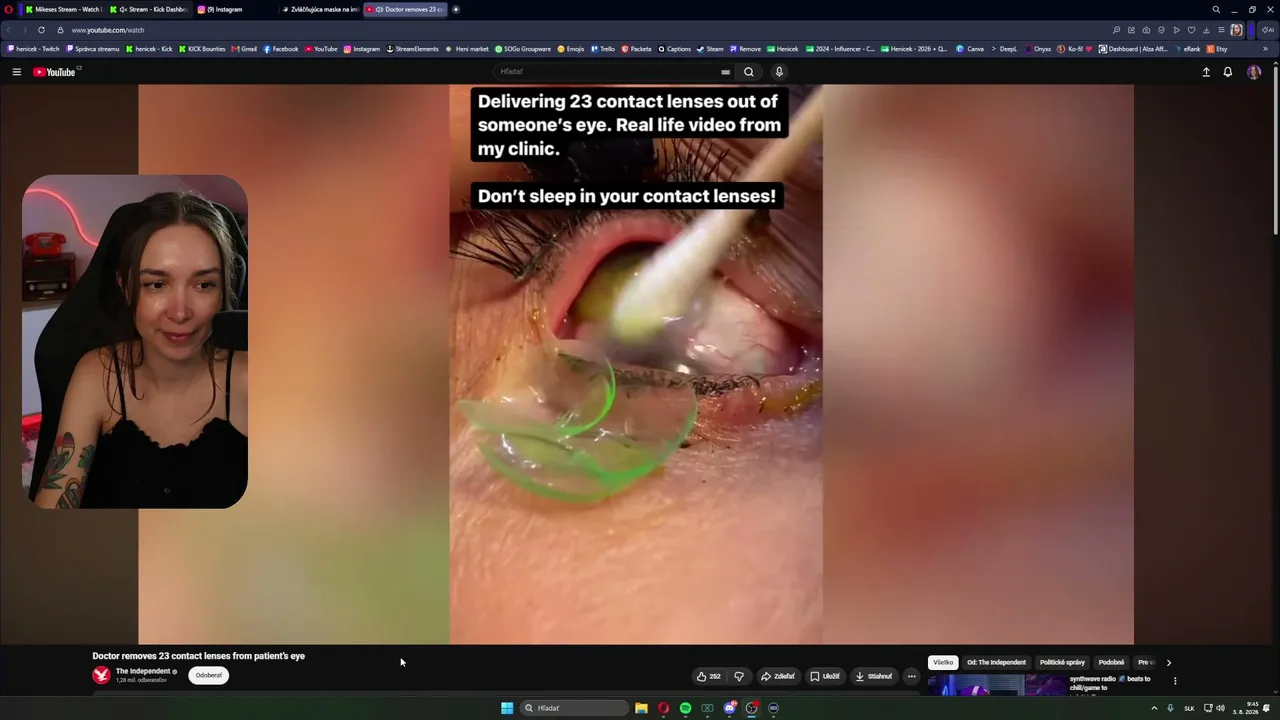Click the Odoberať subscribe button
This screenshot has width=1280, height=720.
coord(209,675)
